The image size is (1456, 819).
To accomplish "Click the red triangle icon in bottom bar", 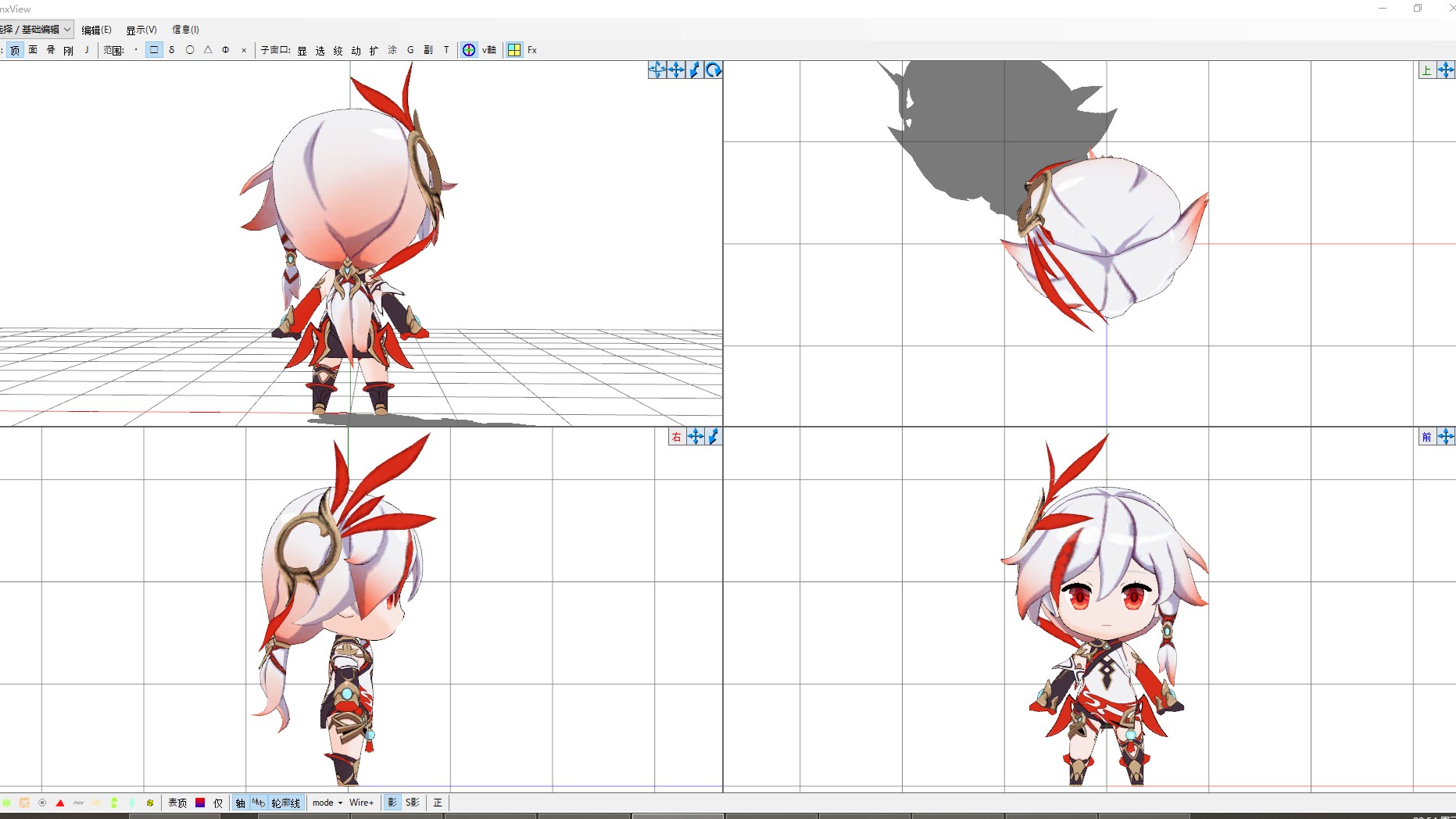I will click(x=60, y=803).
